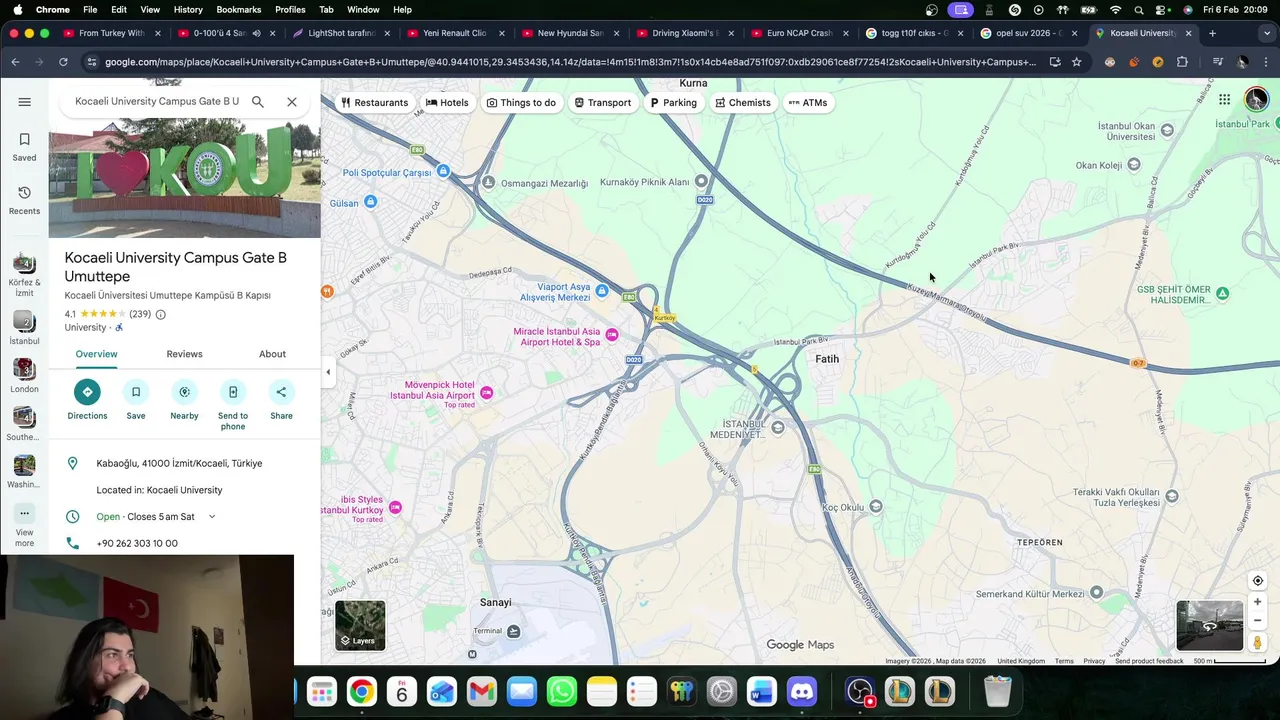Viewport: 1280px width, 720px height.
Task: Click the phone number +90 262 303 10 00
Action: tap(137, 543)
